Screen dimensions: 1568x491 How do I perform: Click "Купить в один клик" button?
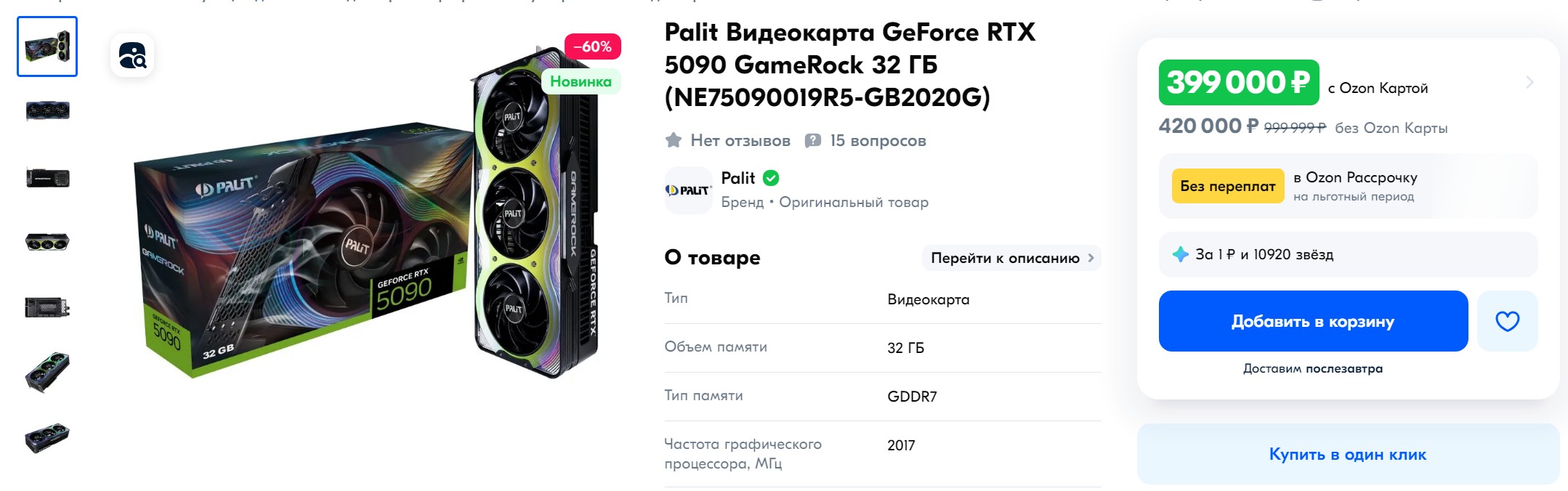tap(1347, 454)
